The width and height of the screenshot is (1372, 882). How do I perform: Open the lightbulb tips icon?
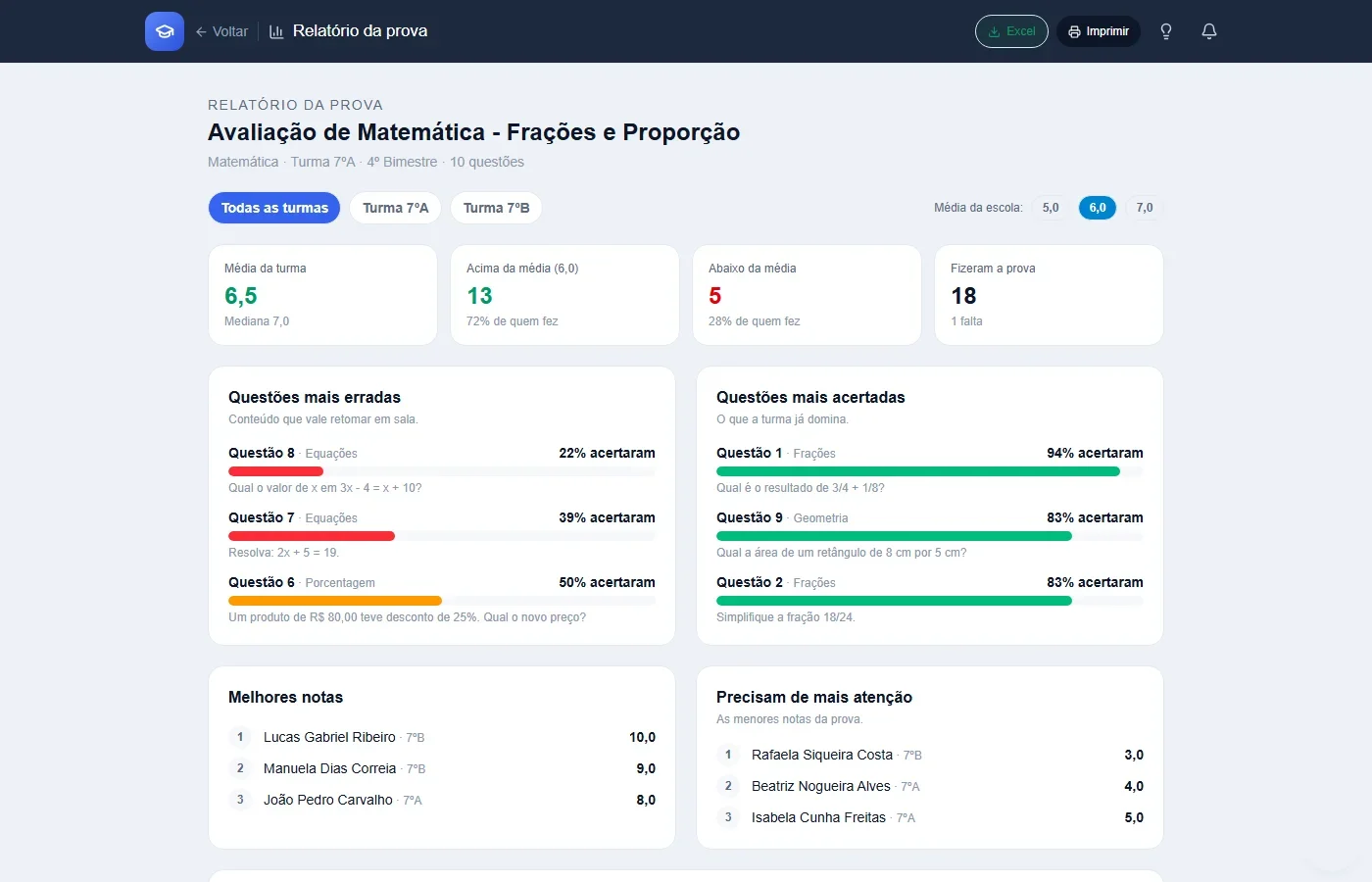click(1166, 31)
